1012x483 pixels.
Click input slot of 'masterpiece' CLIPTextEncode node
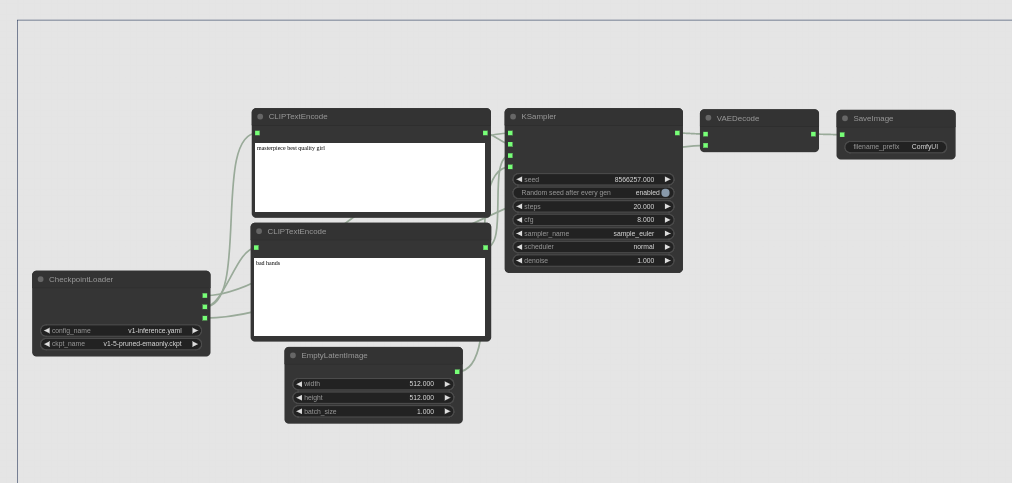(258, 133)
